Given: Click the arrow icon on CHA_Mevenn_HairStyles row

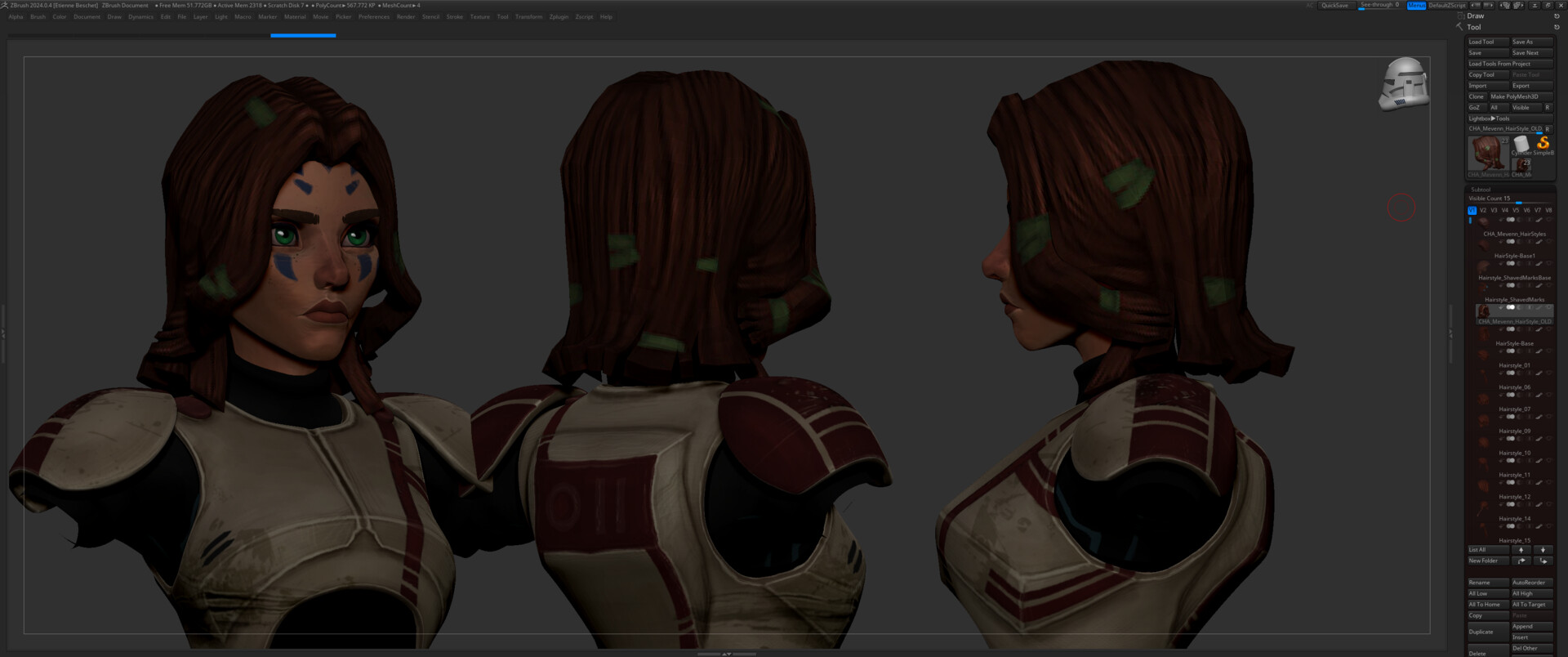Looking at the screenshot, I should click(x=1501, y=219).
